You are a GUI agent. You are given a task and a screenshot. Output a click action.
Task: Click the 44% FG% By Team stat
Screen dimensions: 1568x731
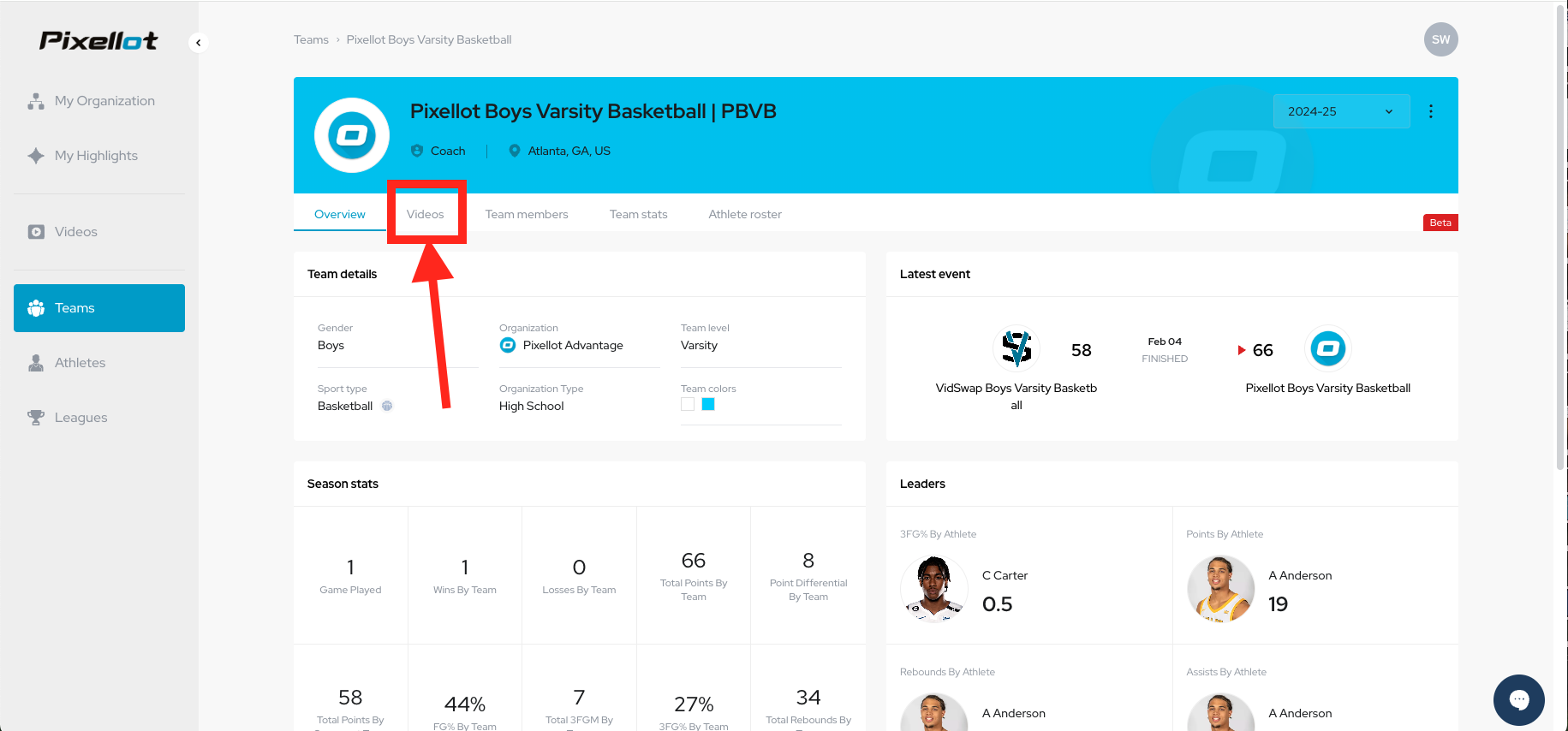tap(465, 688)
